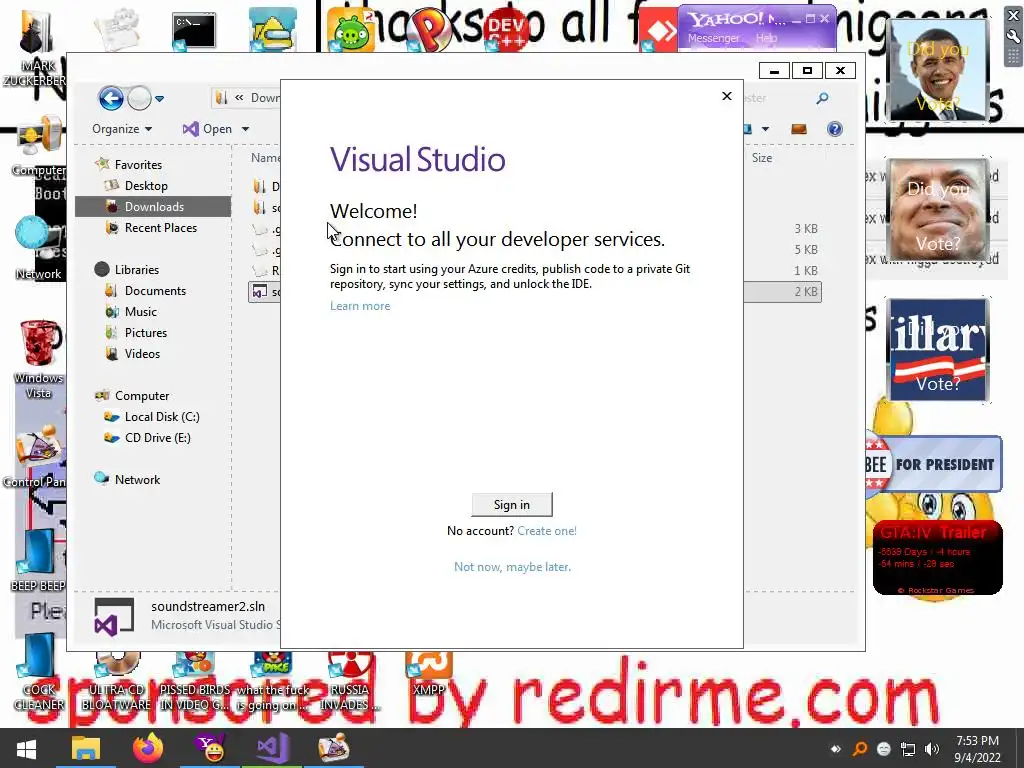Open Explorer help question mark icon

[x=835, y=129]
